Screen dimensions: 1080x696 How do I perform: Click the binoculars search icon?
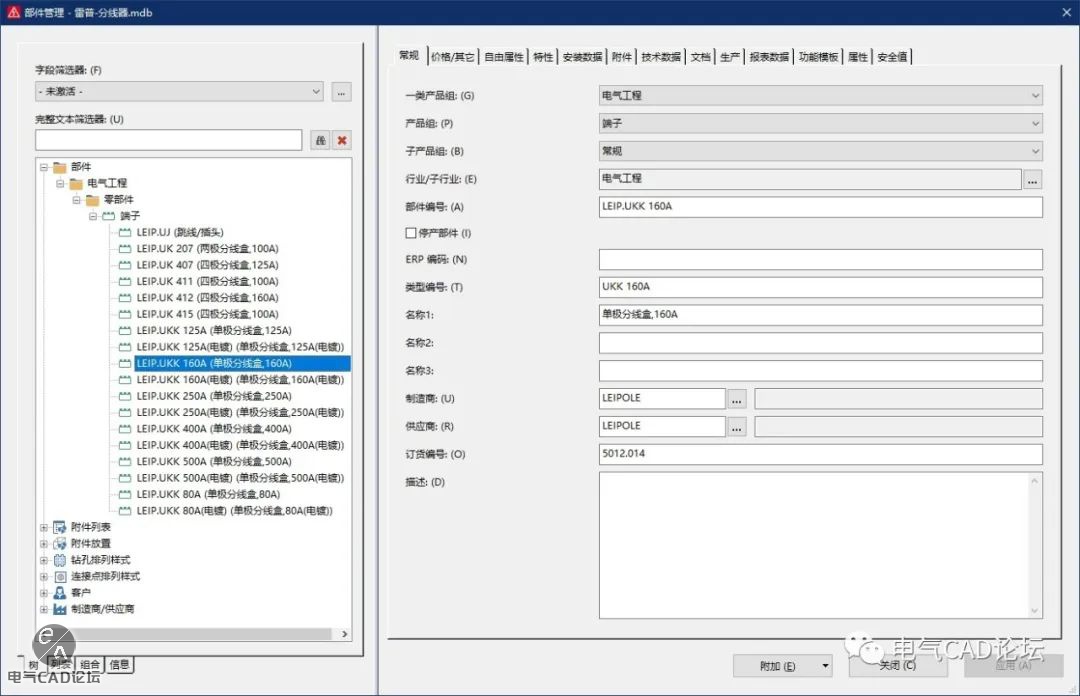[320, 140]
